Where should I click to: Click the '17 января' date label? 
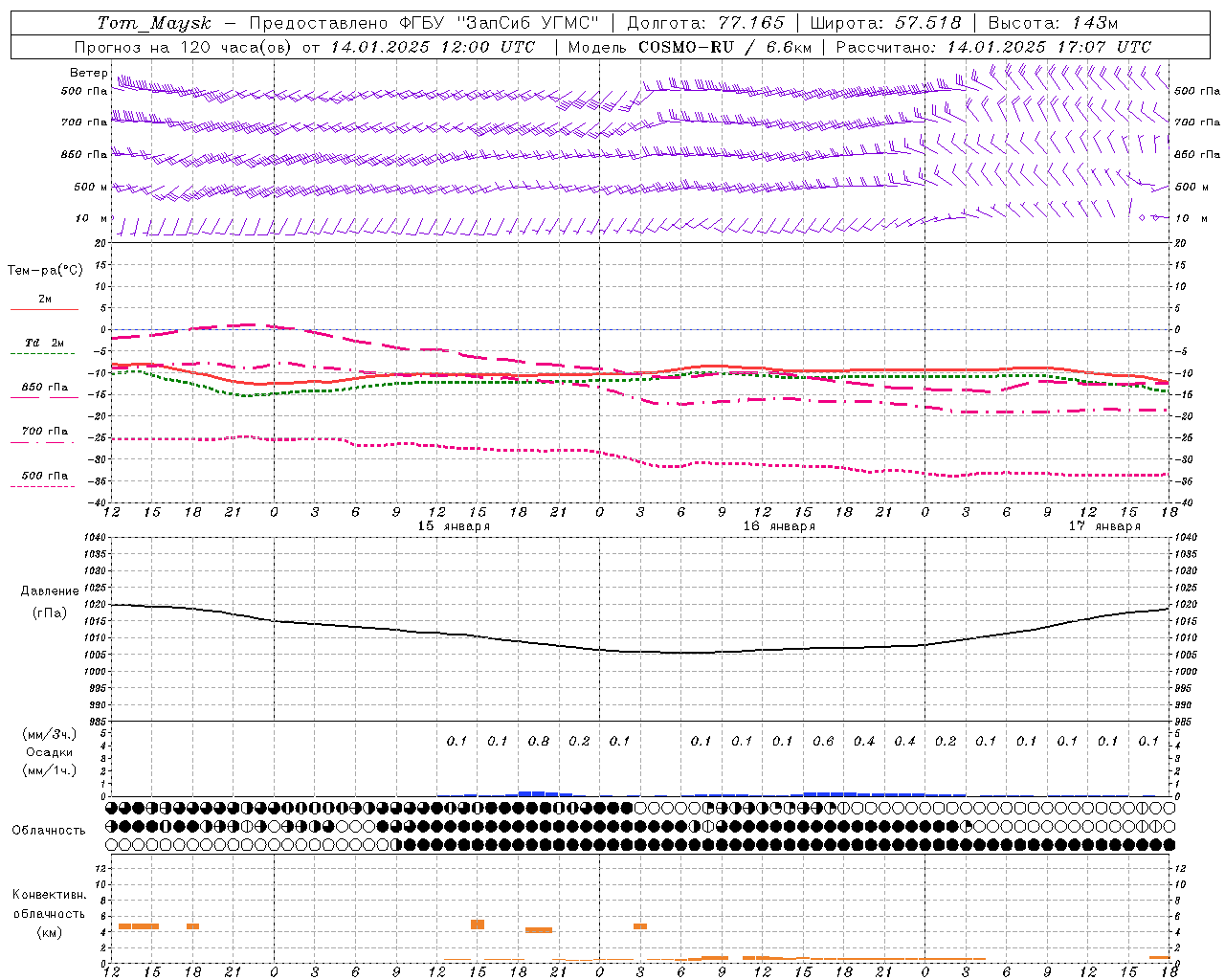click(x=1104, y=526)
